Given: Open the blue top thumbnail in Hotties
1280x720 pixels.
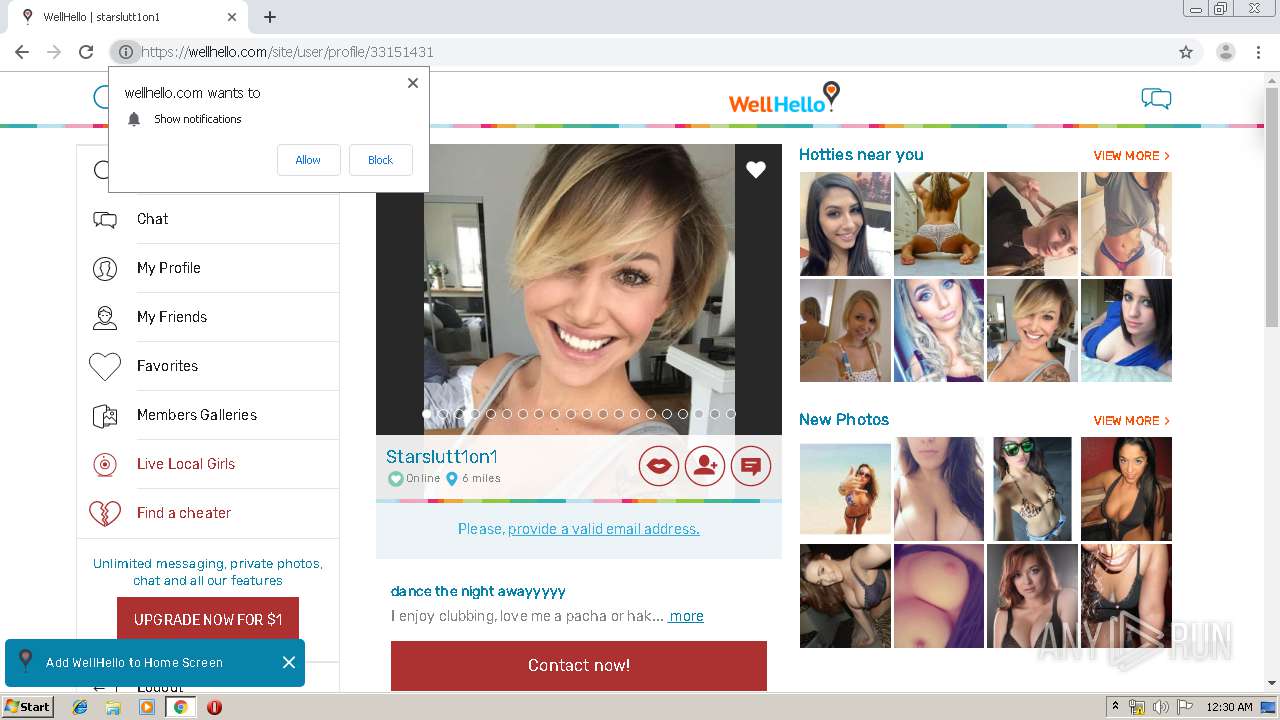Looking at the screenshot, I should click(1126, 330).
